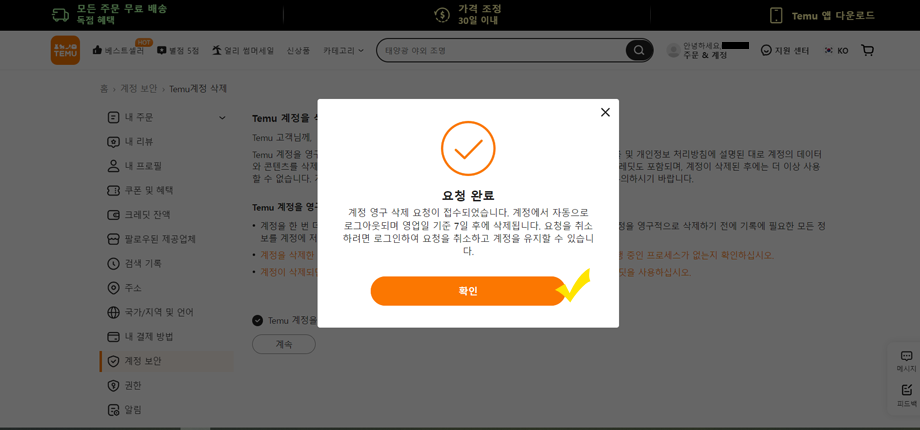Click the magnifier search button

tap(639, 50)
